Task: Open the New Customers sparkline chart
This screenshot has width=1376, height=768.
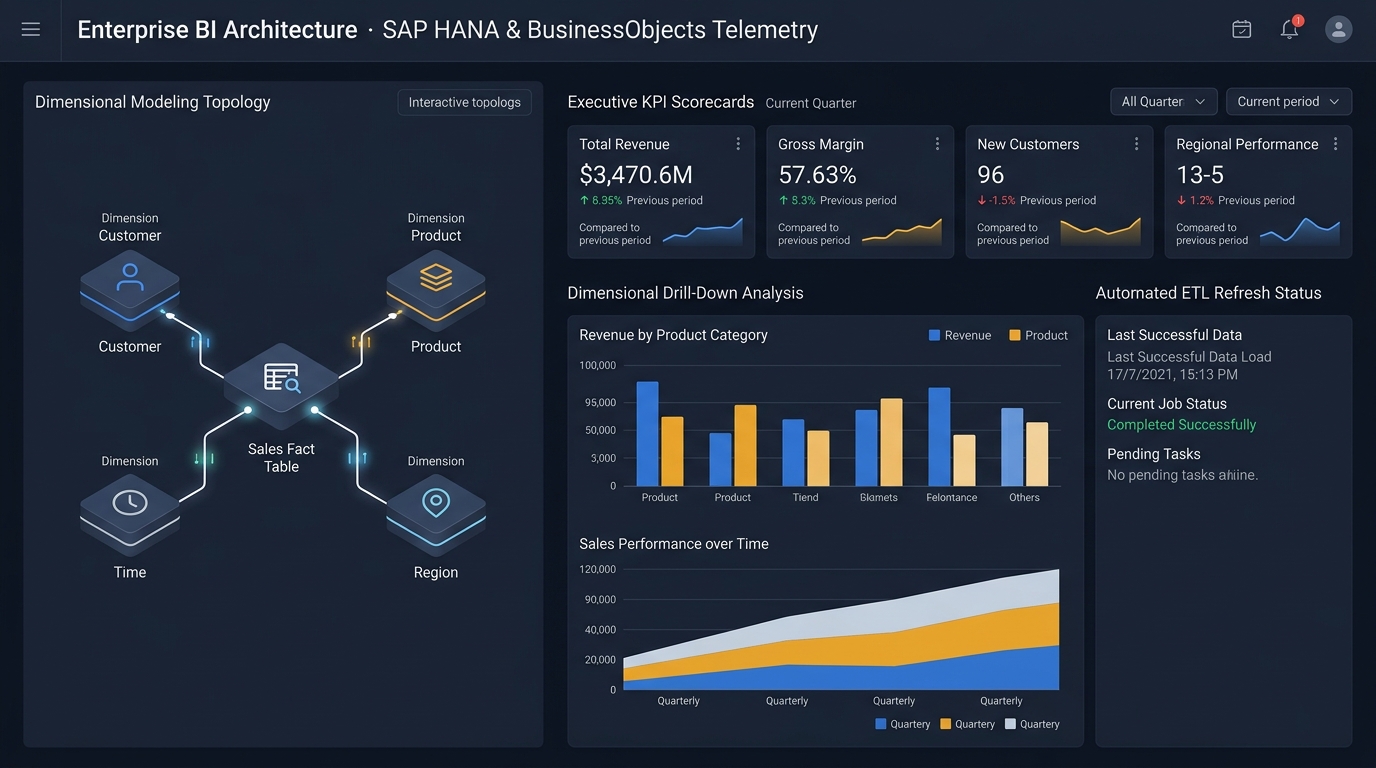Action: (x=1100, y=232)
